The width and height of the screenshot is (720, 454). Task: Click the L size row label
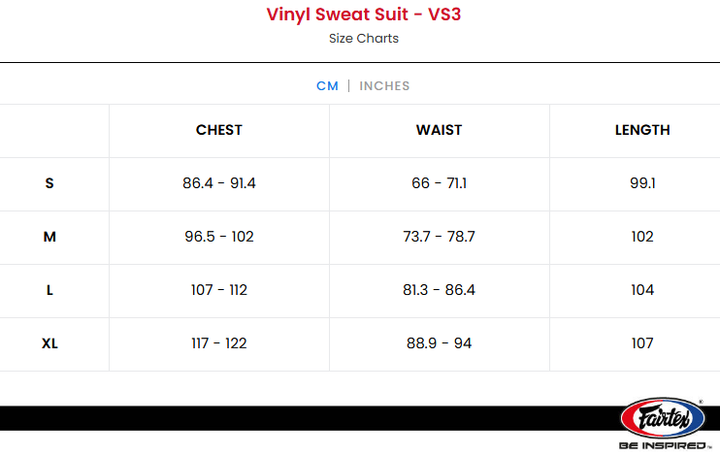[x=50, y=290]
